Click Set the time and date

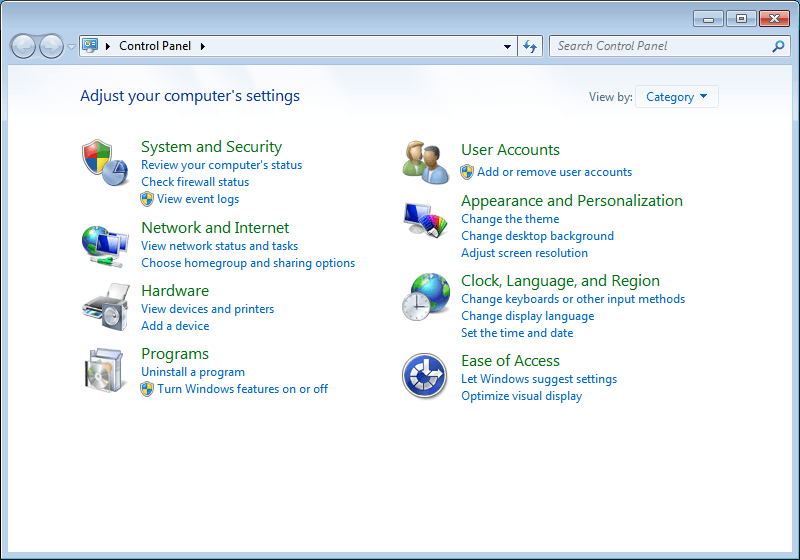tap(517, 333)
